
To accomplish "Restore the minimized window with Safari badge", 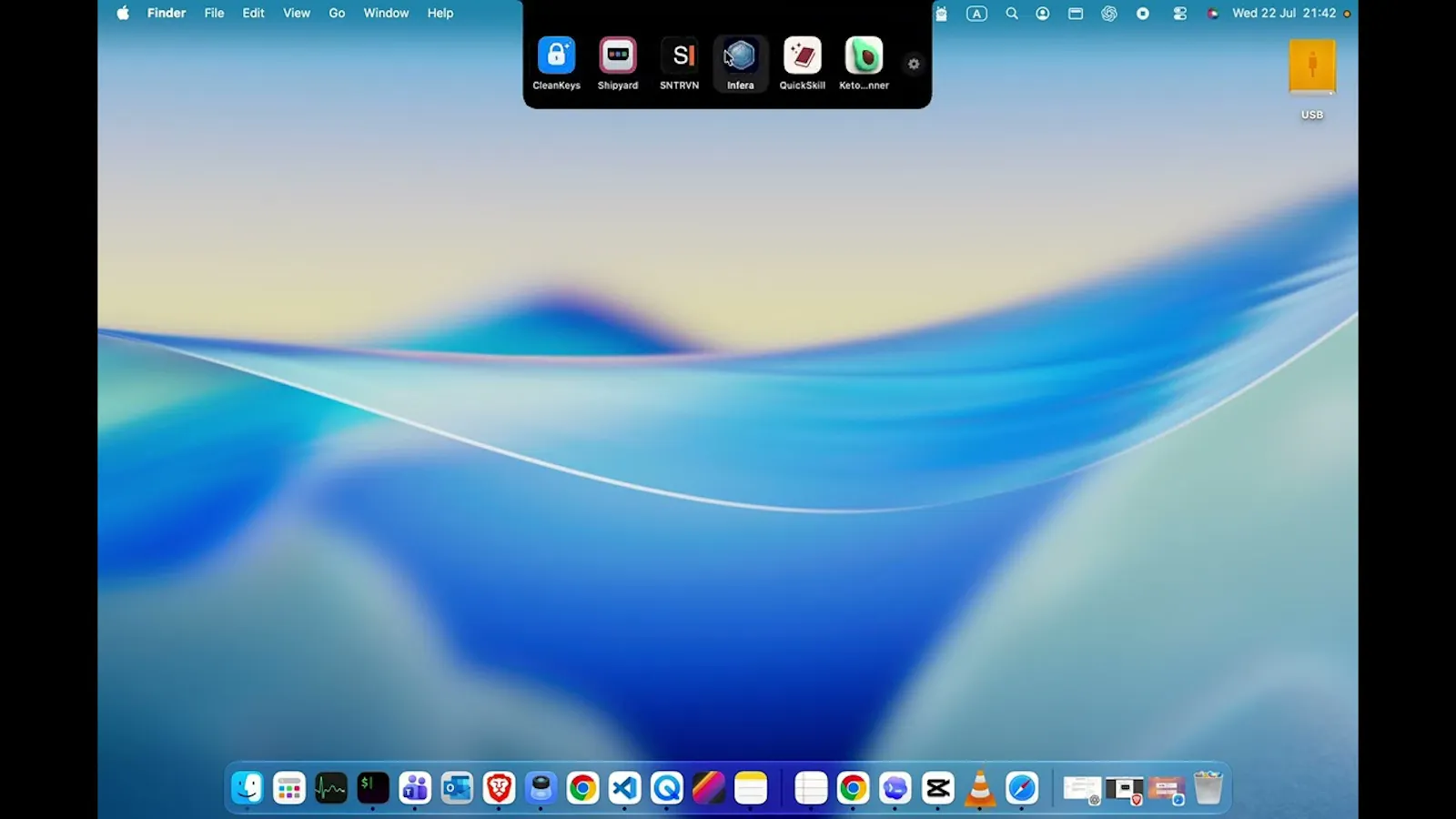I will [x=1167, y=789].
